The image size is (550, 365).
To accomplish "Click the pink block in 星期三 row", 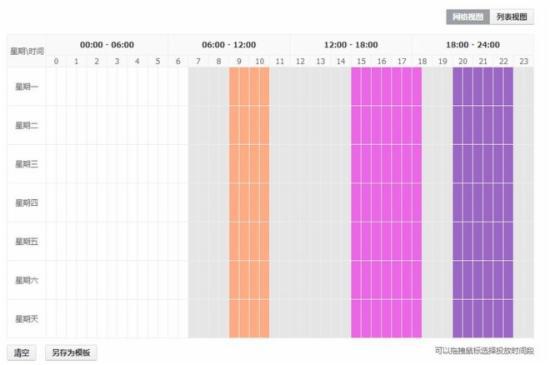I will (x=386, y=164).
